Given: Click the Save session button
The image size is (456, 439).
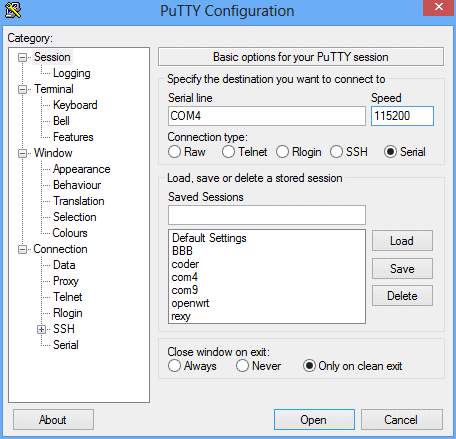Looking at the screenshot, I should 402,269.
